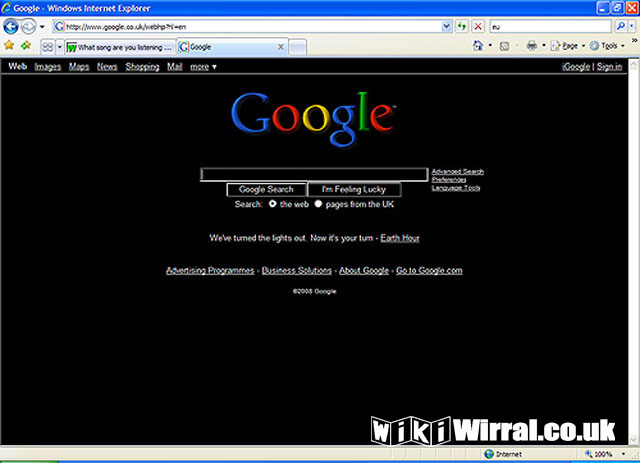Select 'pages from the UK' radio button

318,204
